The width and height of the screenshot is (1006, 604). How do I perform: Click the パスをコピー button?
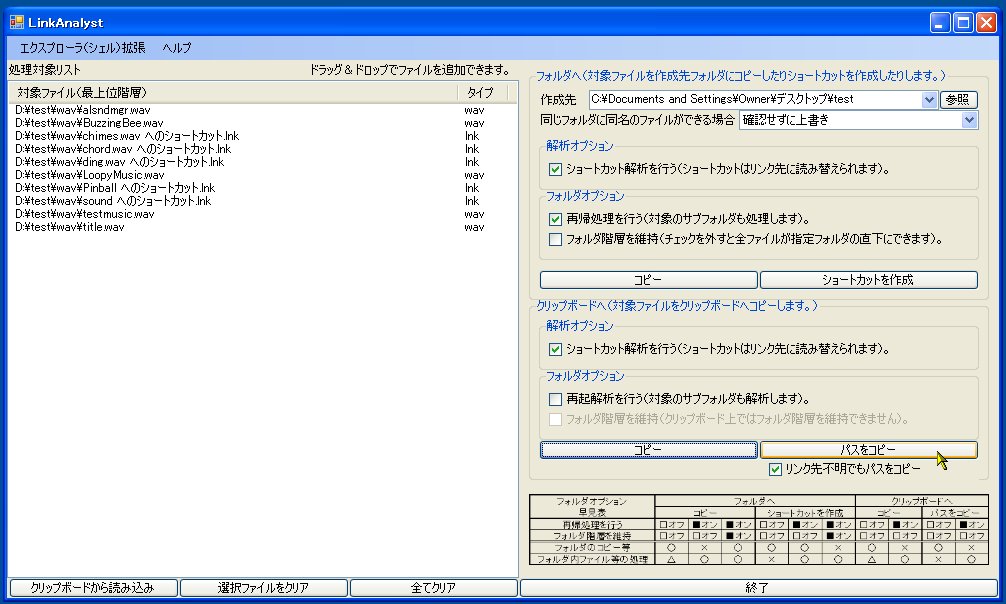pos(869,450)
